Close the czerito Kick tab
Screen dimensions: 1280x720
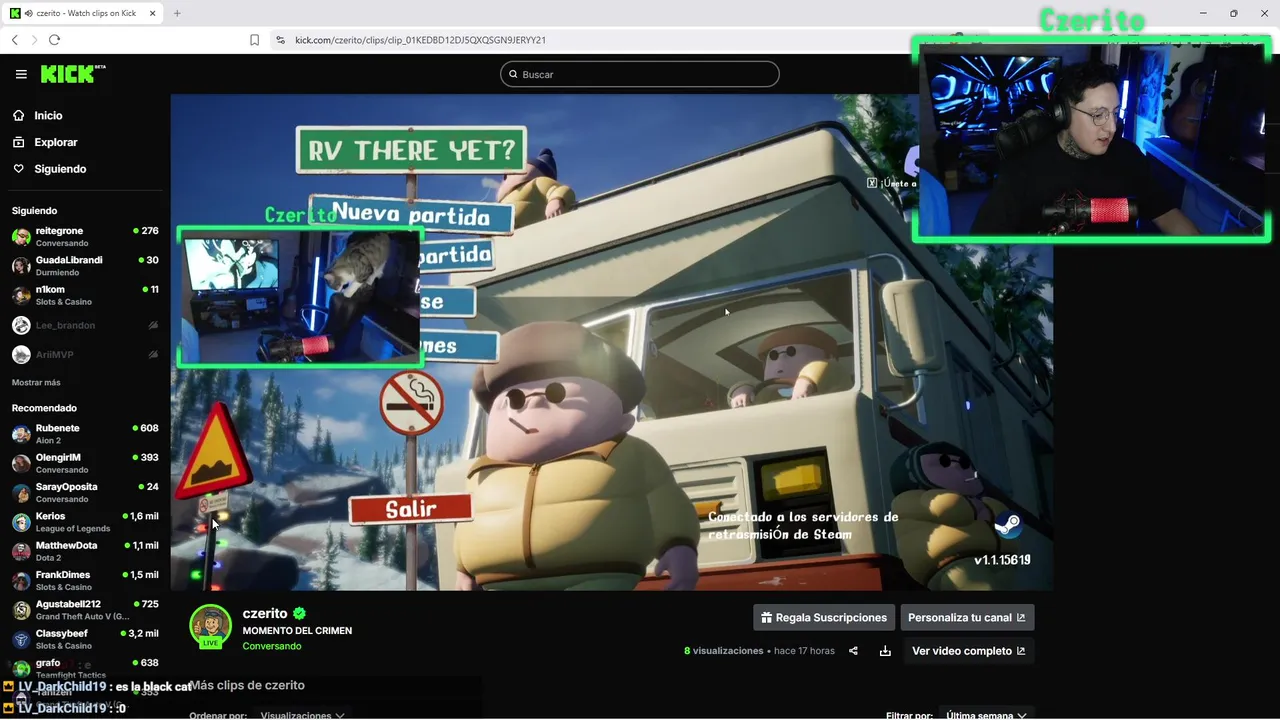tap(152, 13)
